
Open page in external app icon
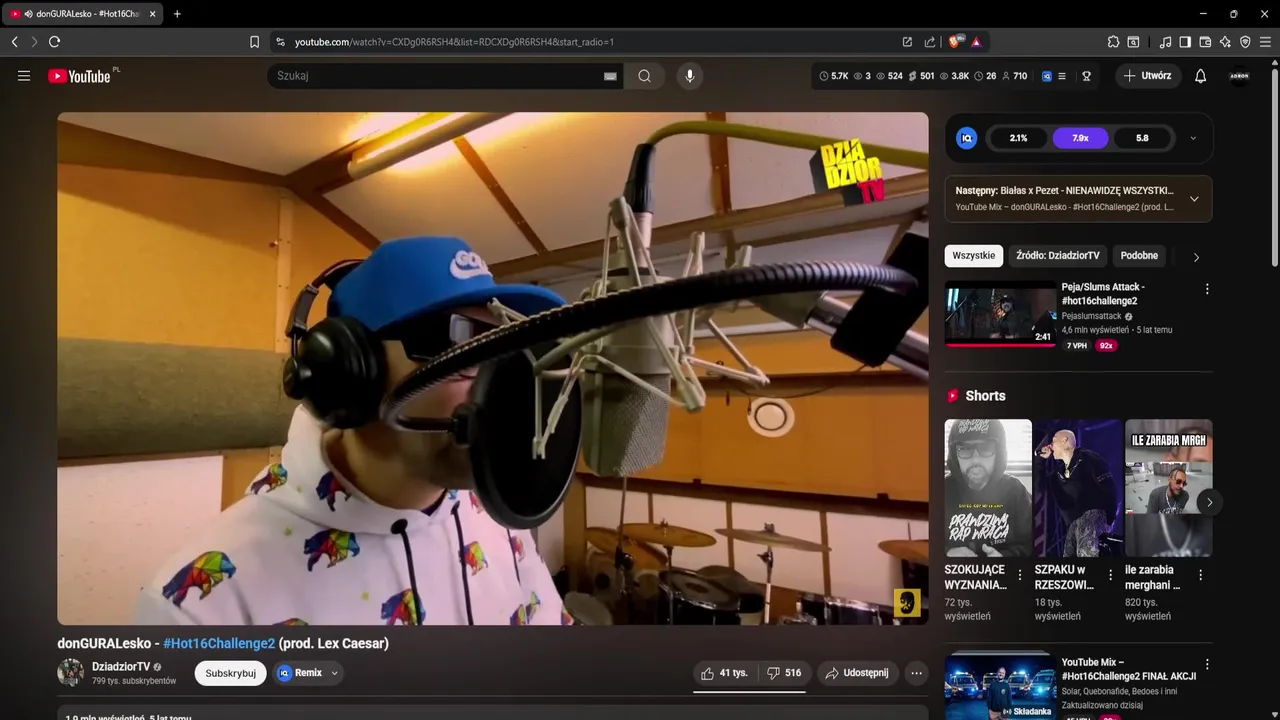pyautogui.click(x=907, y=42)
